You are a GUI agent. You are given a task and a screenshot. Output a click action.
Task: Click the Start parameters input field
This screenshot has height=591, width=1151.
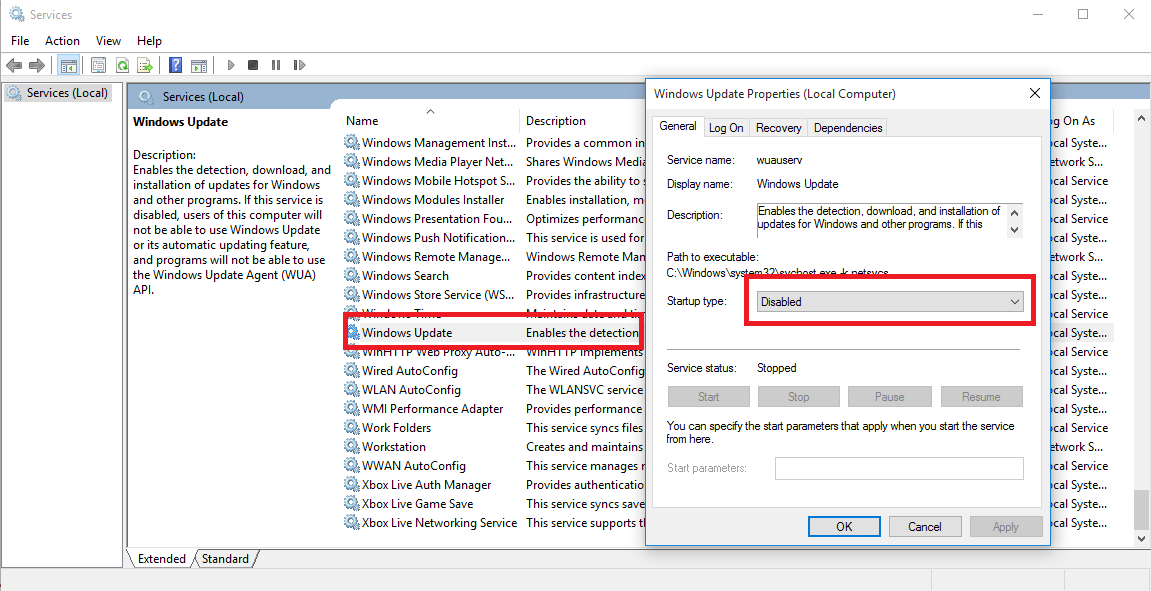tap(899, 468)
